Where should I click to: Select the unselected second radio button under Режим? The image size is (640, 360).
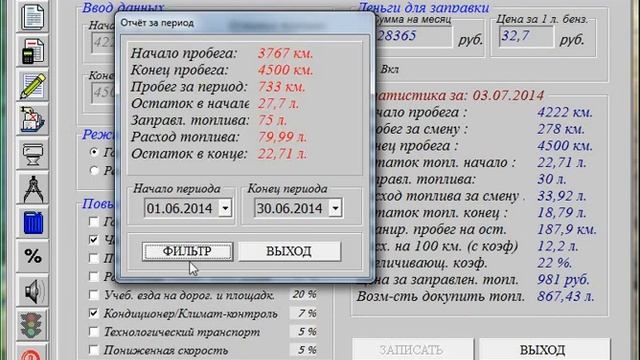coord(94,170)
